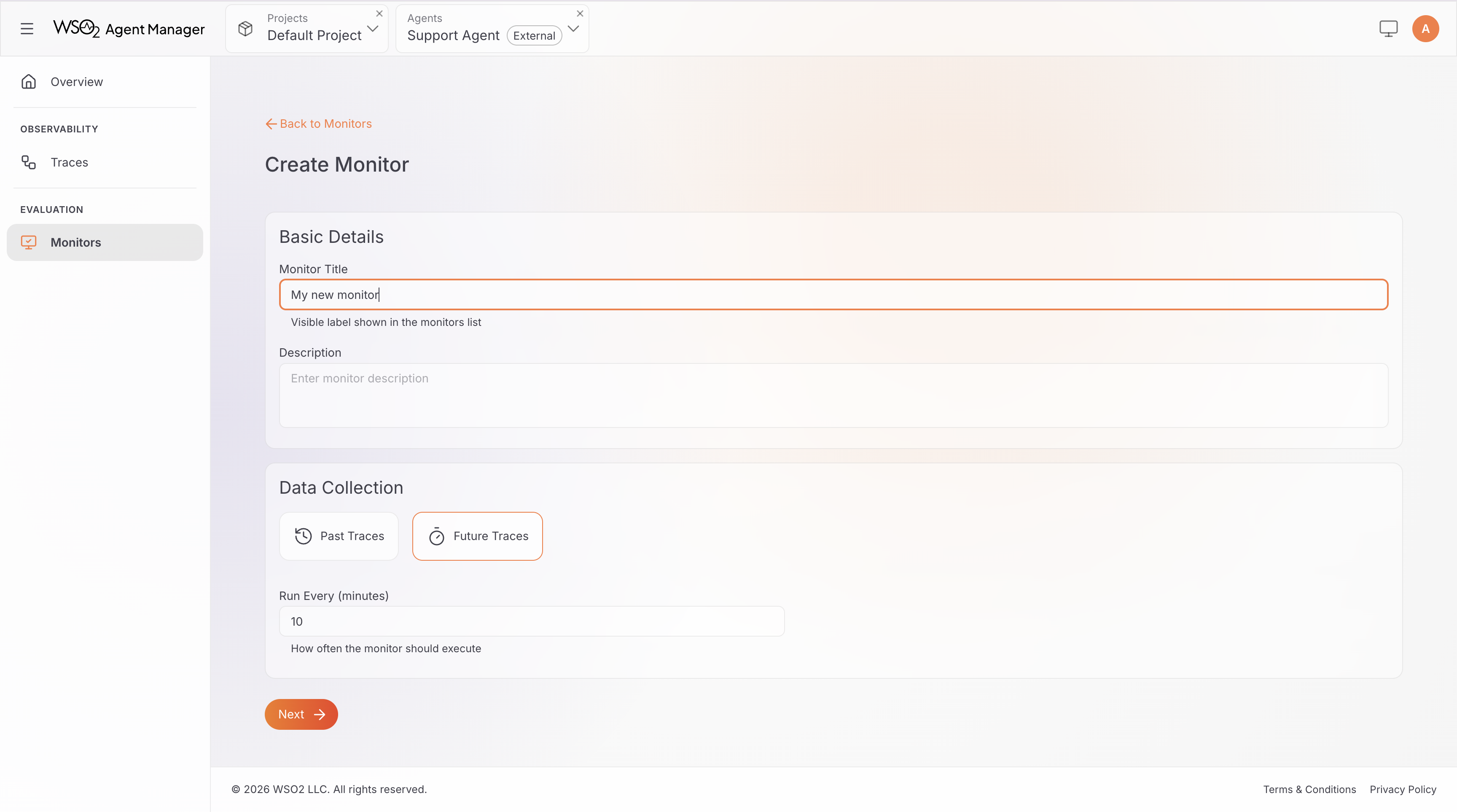Open the hamburger navigation menu

pos(27,28)
